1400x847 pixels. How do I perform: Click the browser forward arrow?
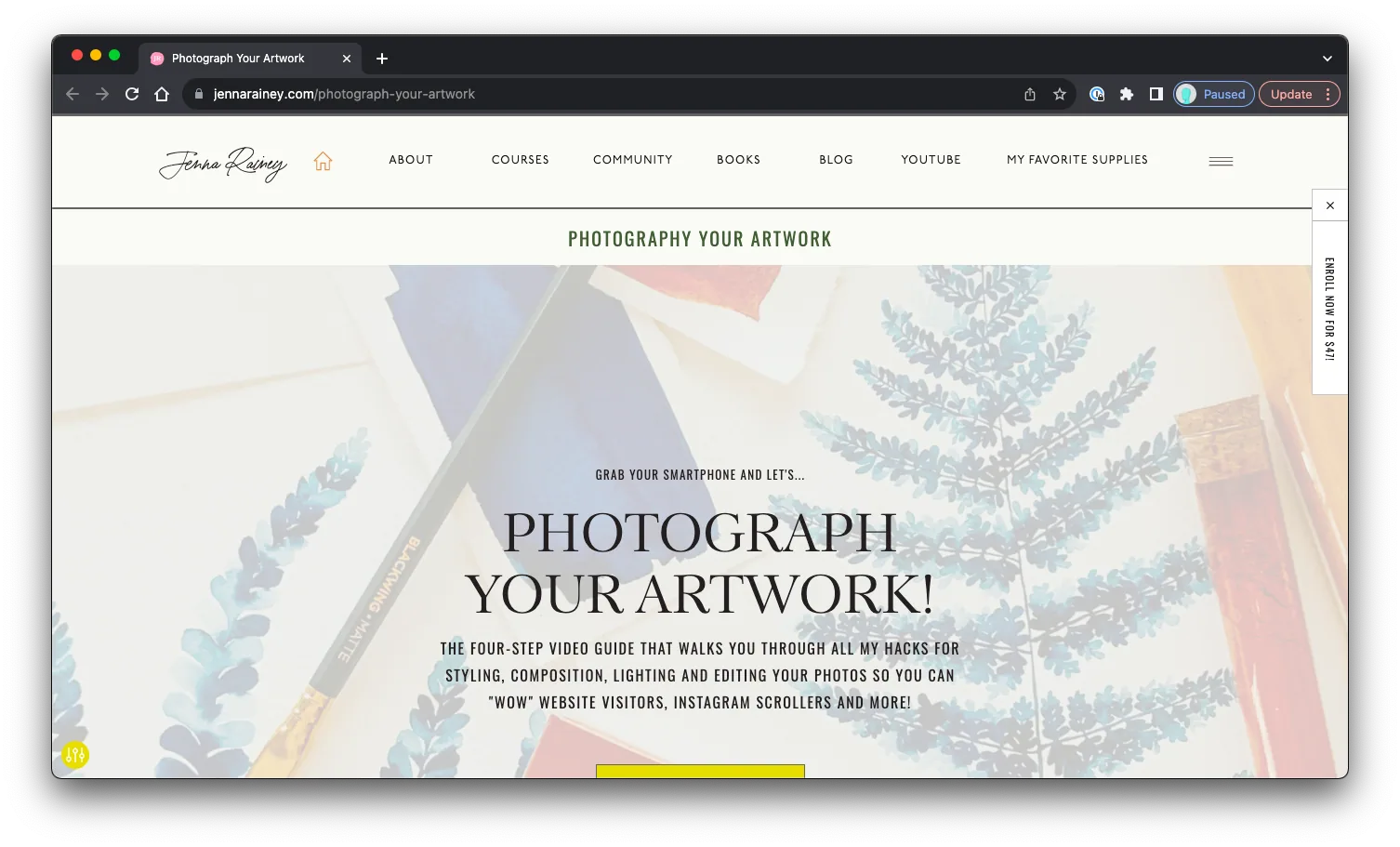102,94
